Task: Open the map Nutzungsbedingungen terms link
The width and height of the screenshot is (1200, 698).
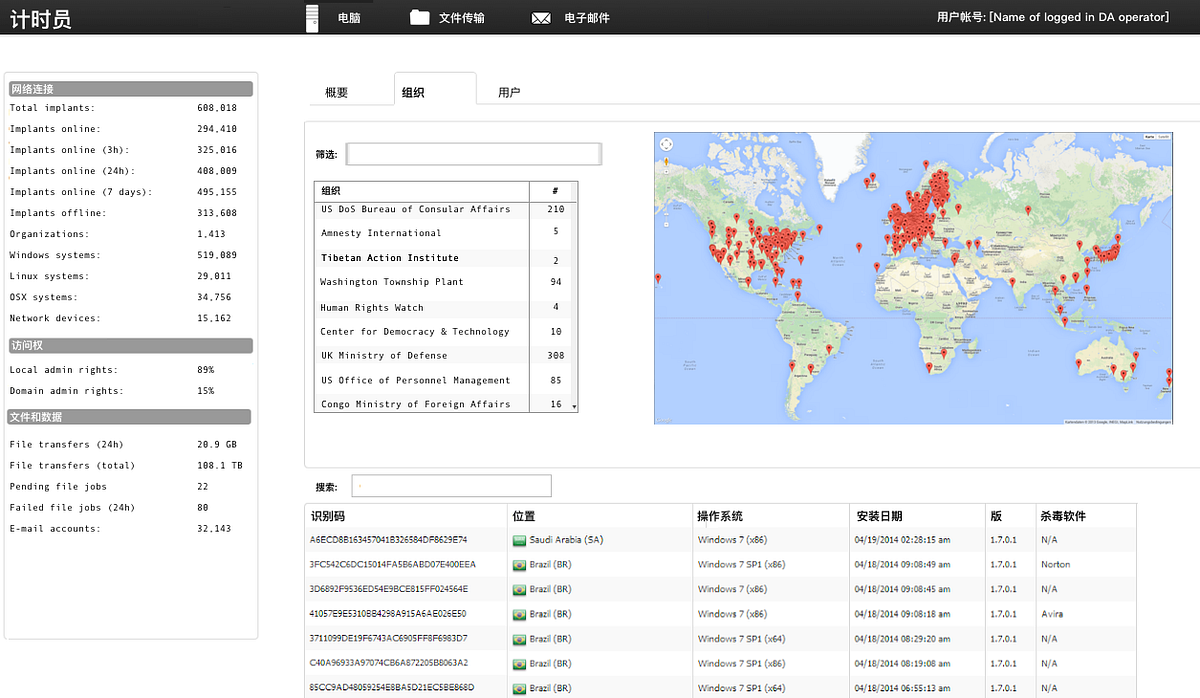Action: pyautogui.click(x=1153, y=421)
